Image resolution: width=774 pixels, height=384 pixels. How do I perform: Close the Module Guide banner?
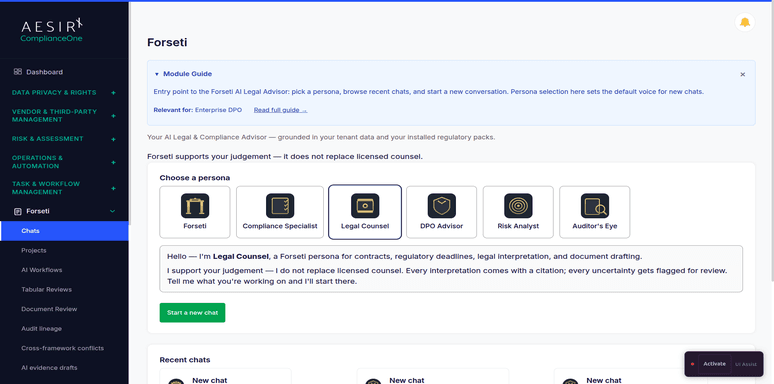coord(742,75)
